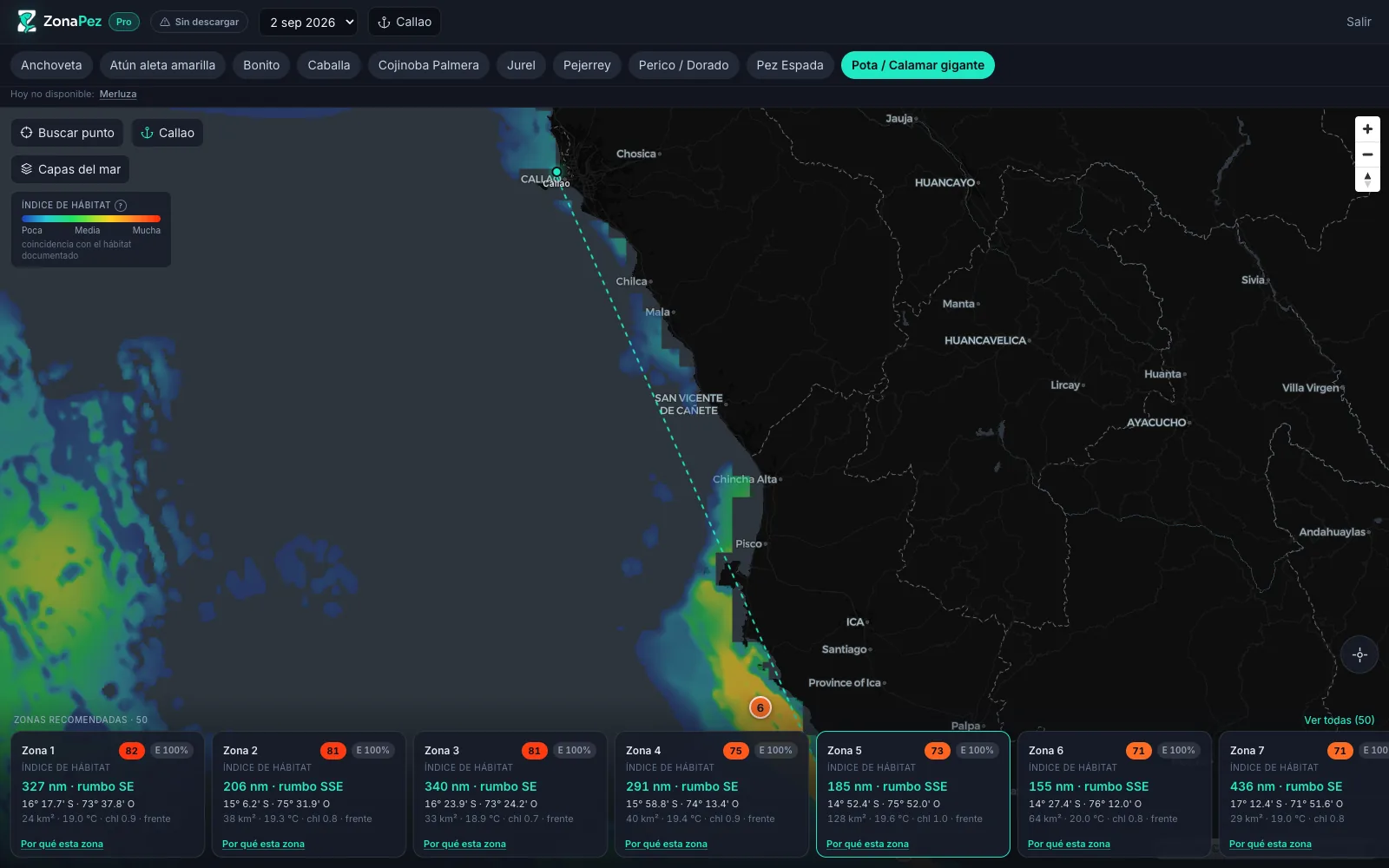Viewport: 1389px width, 868px height.
Task: Click the ZonaPez logo icon
Action: pos(27,22)
